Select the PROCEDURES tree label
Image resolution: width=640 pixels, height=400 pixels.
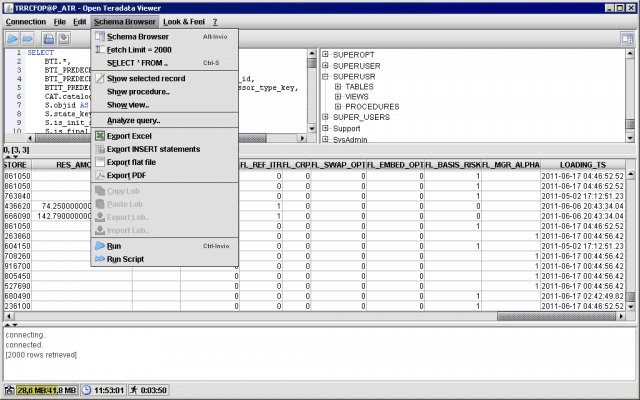372,107
